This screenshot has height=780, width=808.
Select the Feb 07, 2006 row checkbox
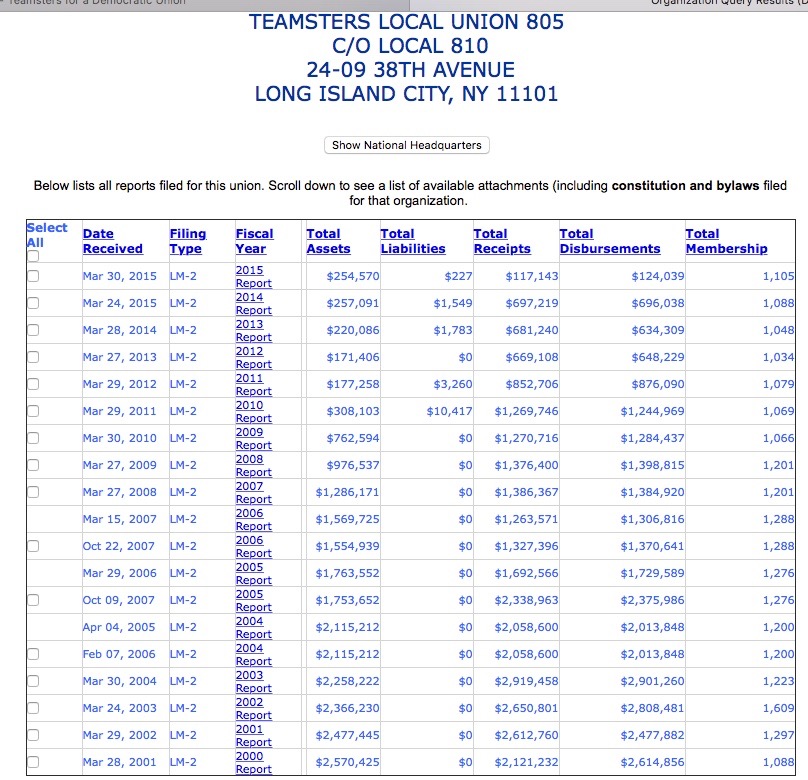(33, 654)
